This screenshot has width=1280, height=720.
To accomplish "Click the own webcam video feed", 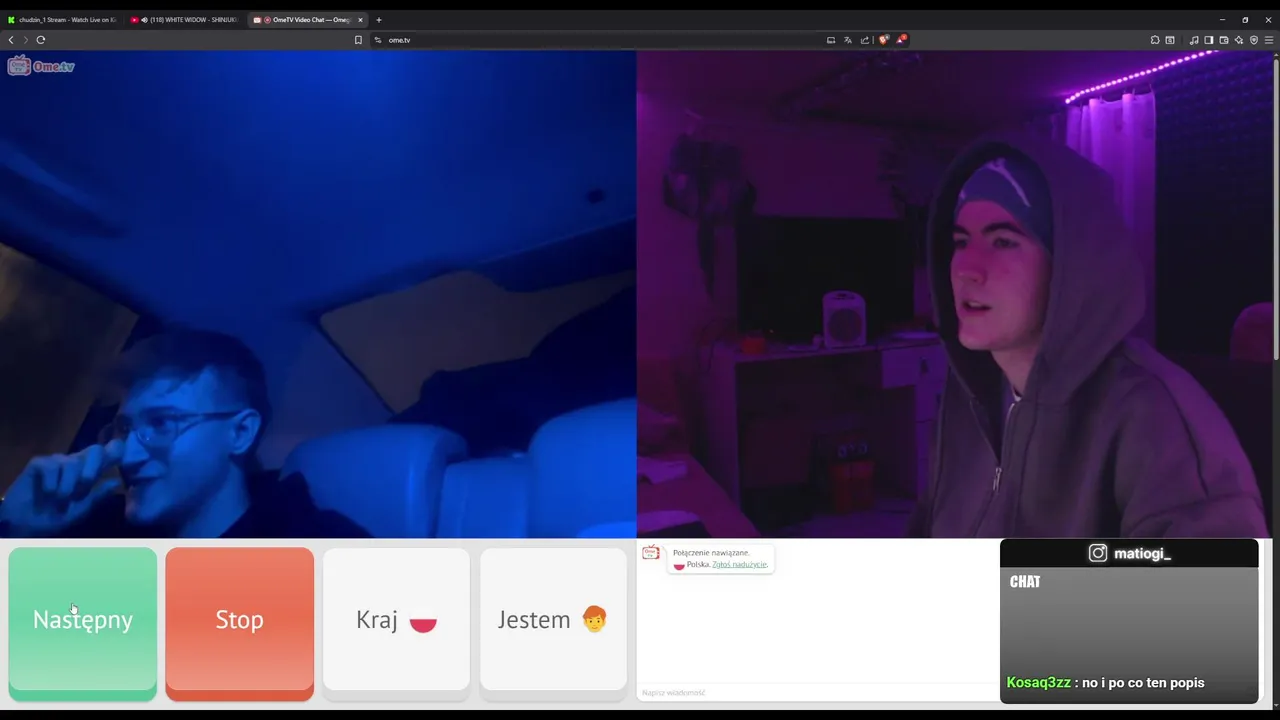I will pos(954,294).
